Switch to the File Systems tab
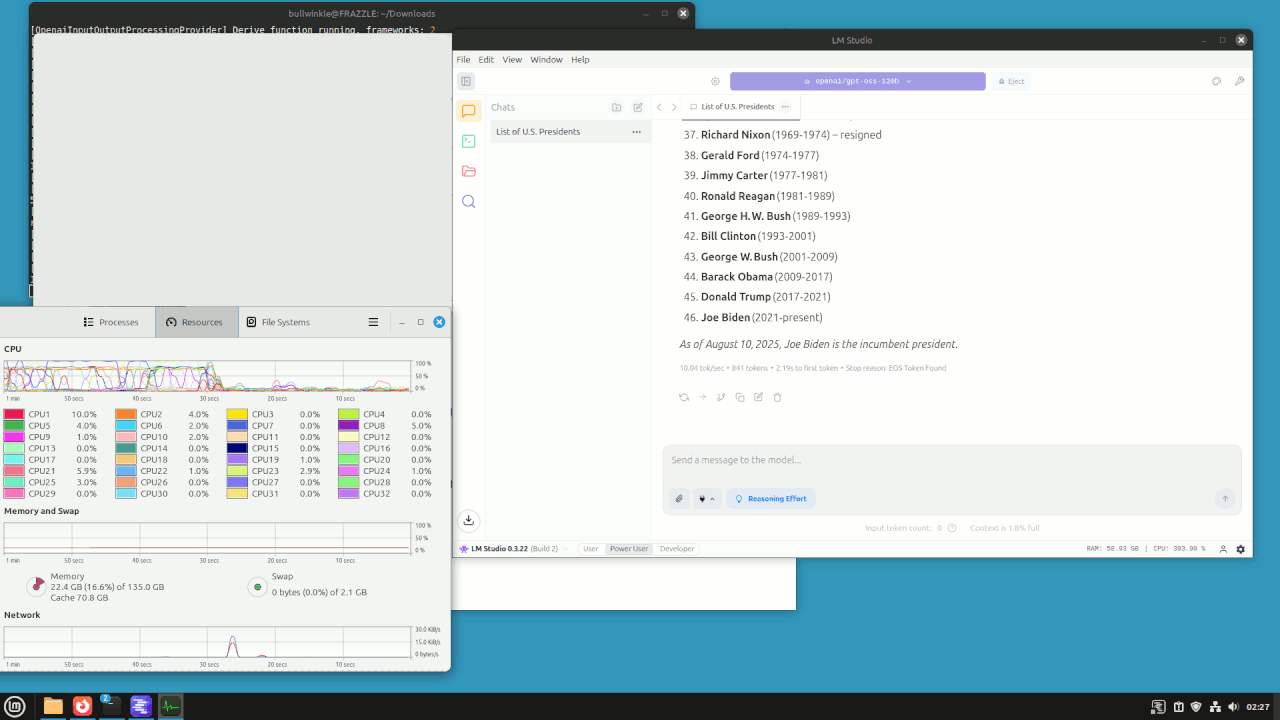The image size is (1280, 720). click(x=279, y=322)
